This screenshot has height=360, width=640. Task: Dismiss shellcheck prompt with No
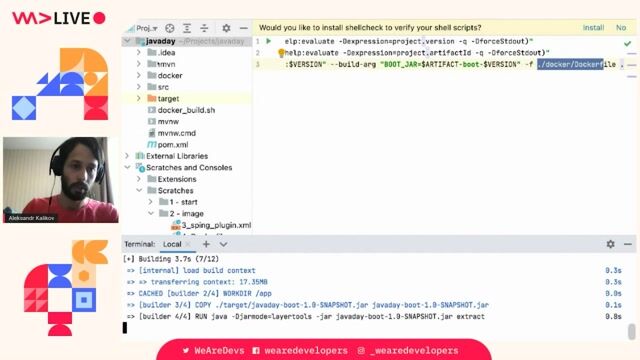(621, 28)
